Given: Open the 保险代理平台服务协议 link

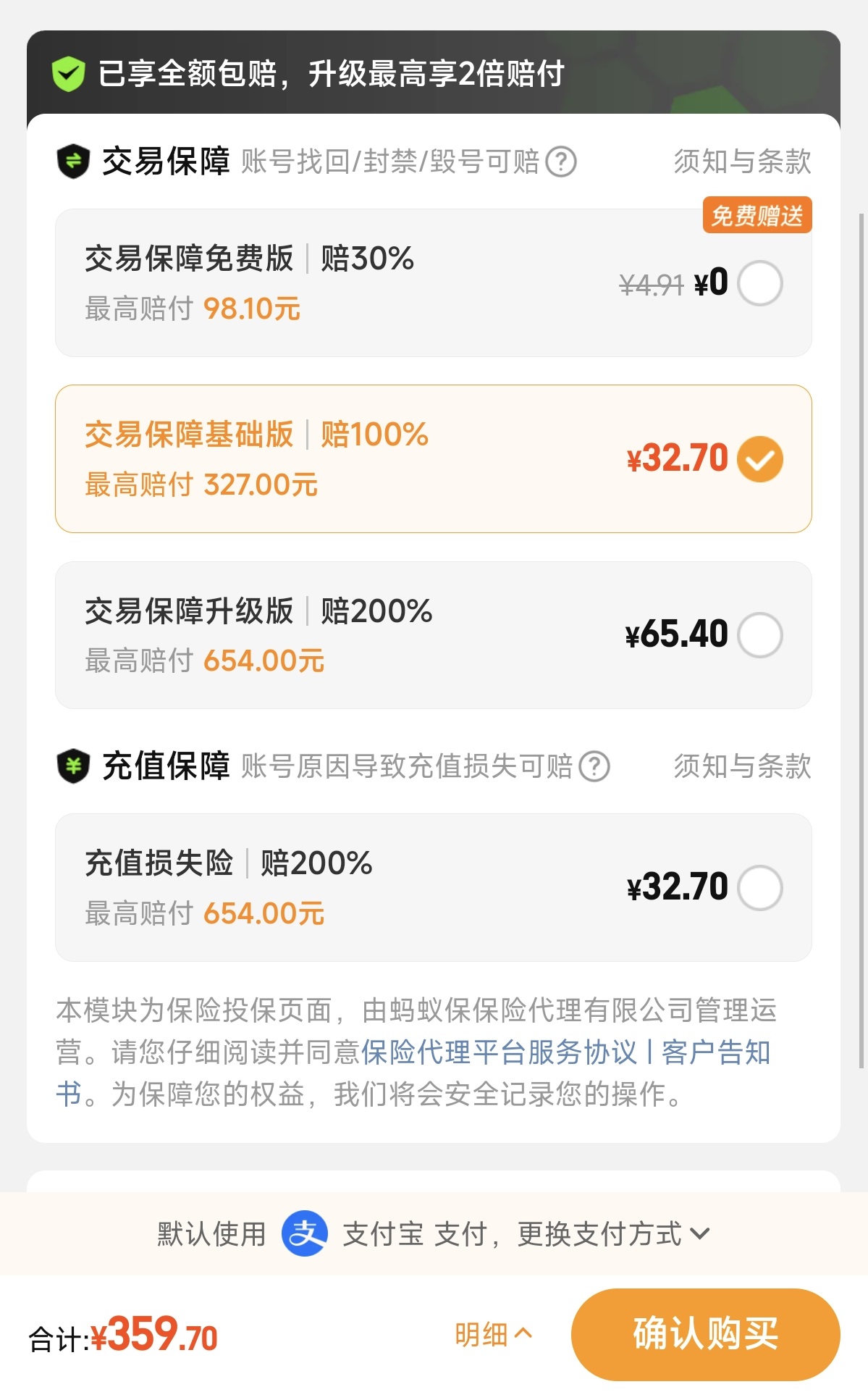Looking at the screenshot, I should (x=499, y=1052).
